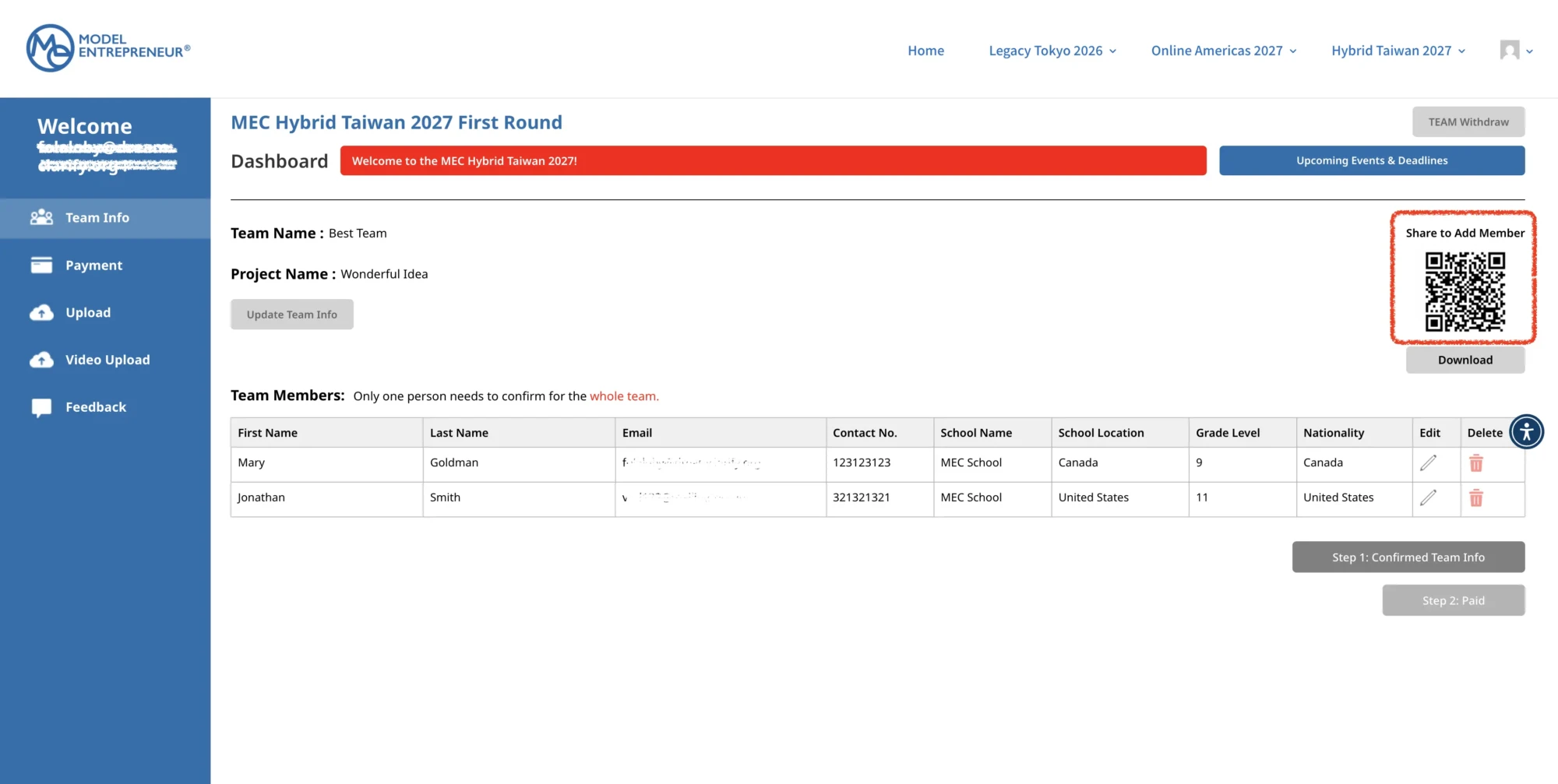
Task: Click the School Location column header
Action: point(1120,433)
